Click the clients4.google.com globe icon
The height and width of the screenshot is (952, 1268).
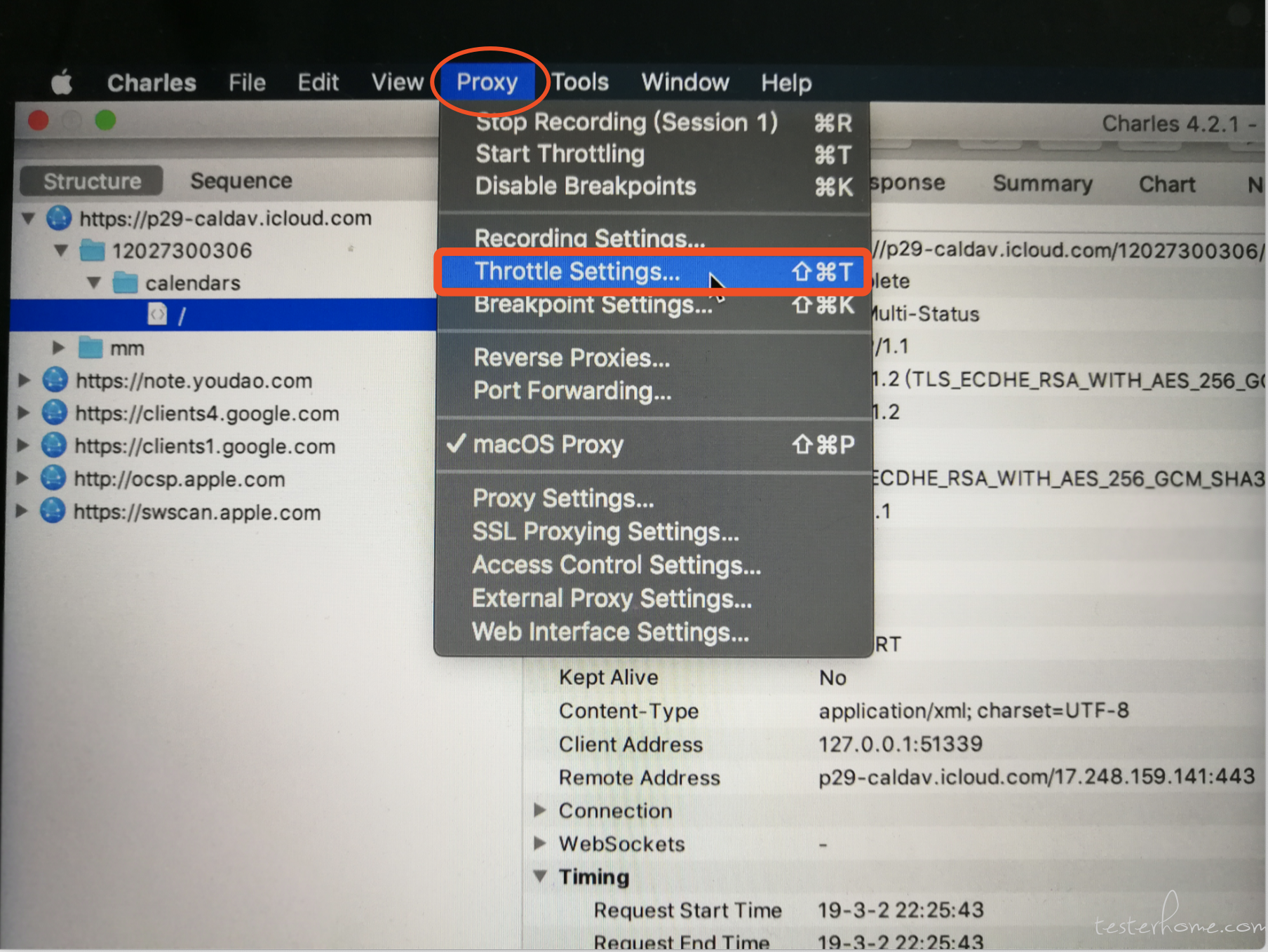tap(54, 413)
